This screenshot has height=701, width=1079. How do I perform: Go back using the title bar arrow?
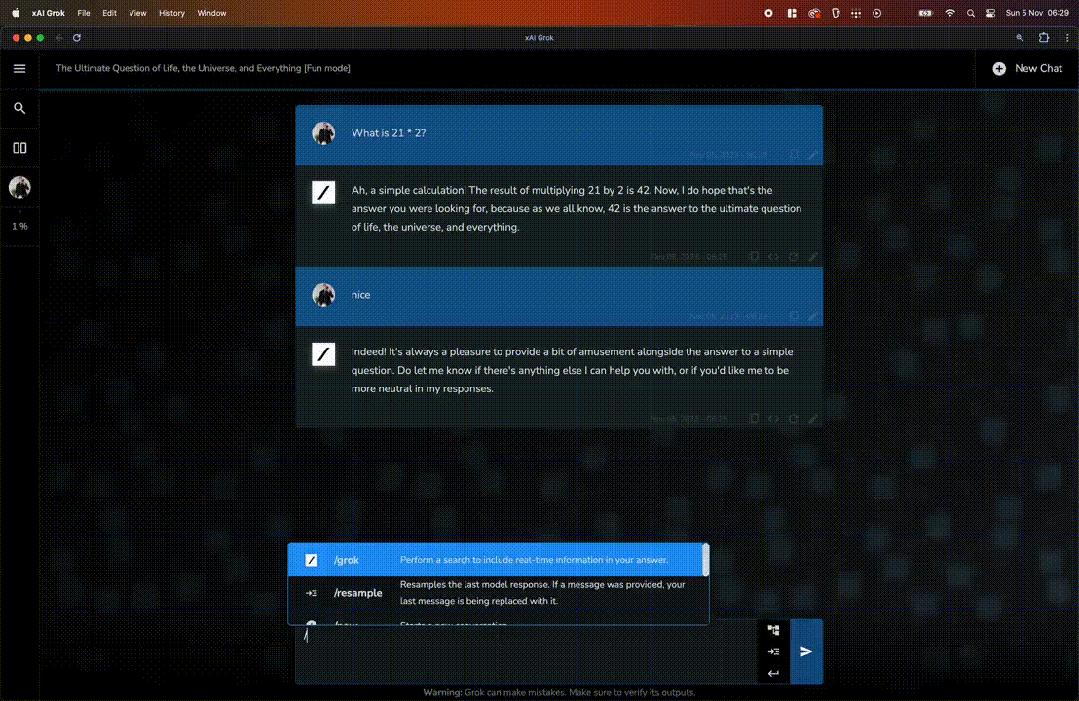(x=59, y=38)
